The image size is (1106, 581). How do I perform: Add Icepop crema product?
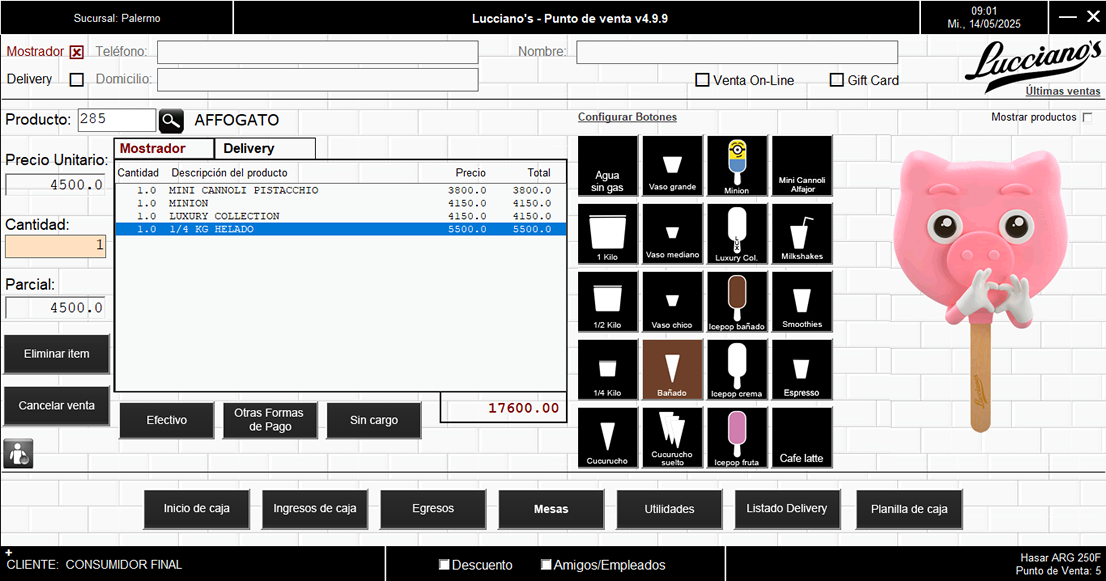[737, 369]
